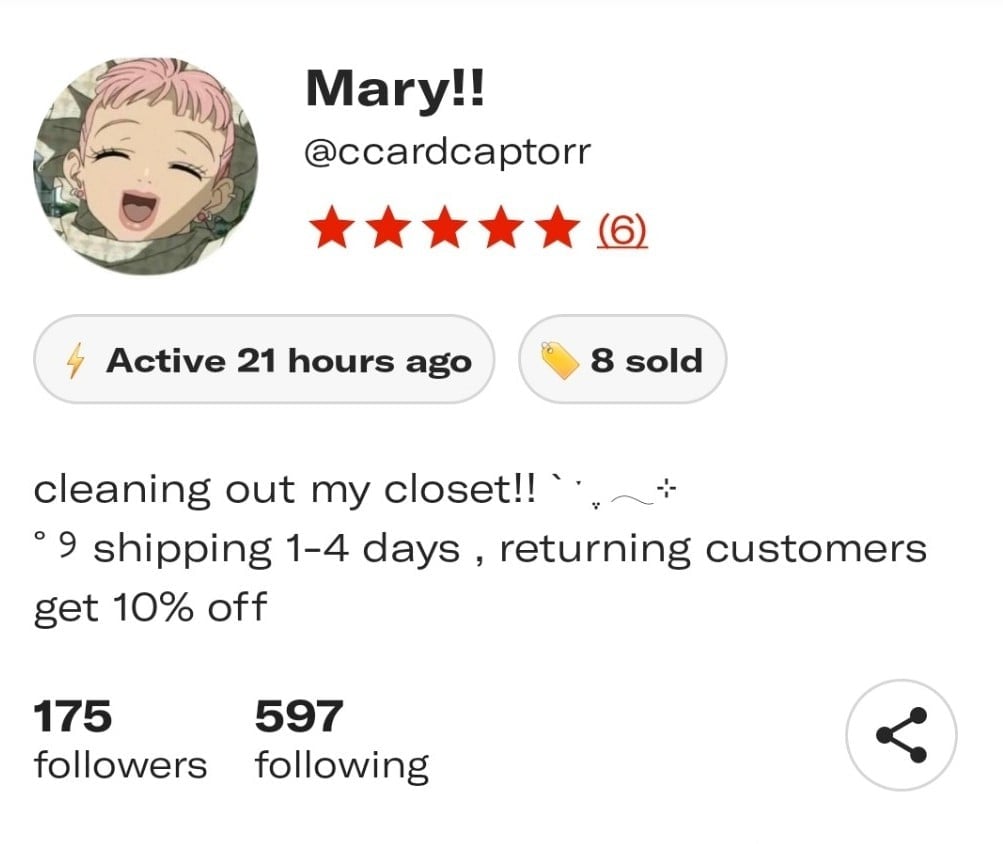Click the following label
Image resolution: width=1003 pixels, height=844 pixels.
[342, 766]
